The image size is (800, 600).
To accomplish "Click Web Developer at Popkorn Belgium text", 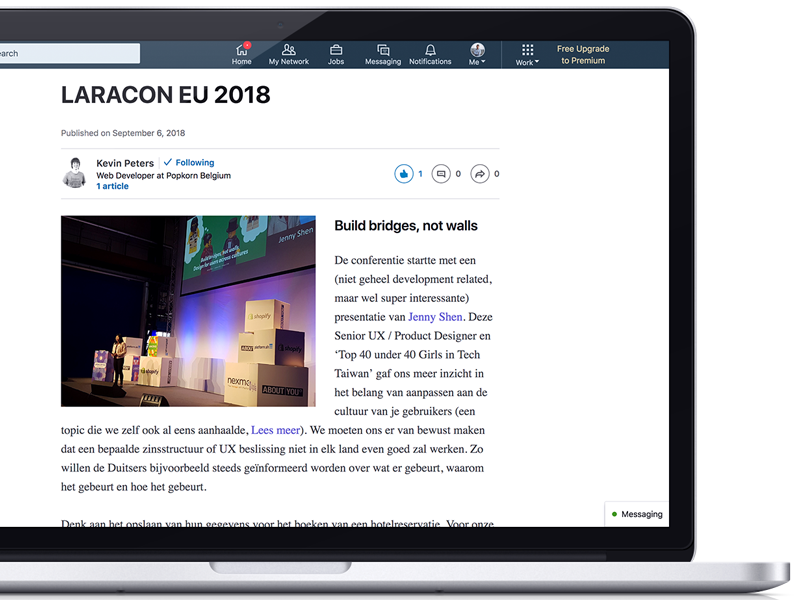I will 163,176.
